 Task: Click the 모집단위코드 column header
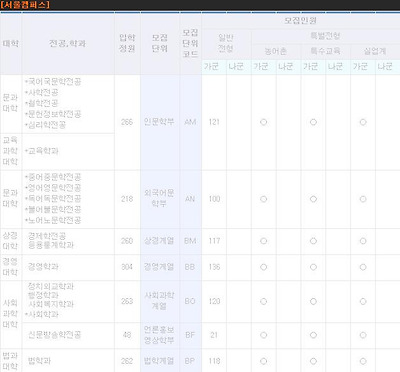[x=190, y=43]
